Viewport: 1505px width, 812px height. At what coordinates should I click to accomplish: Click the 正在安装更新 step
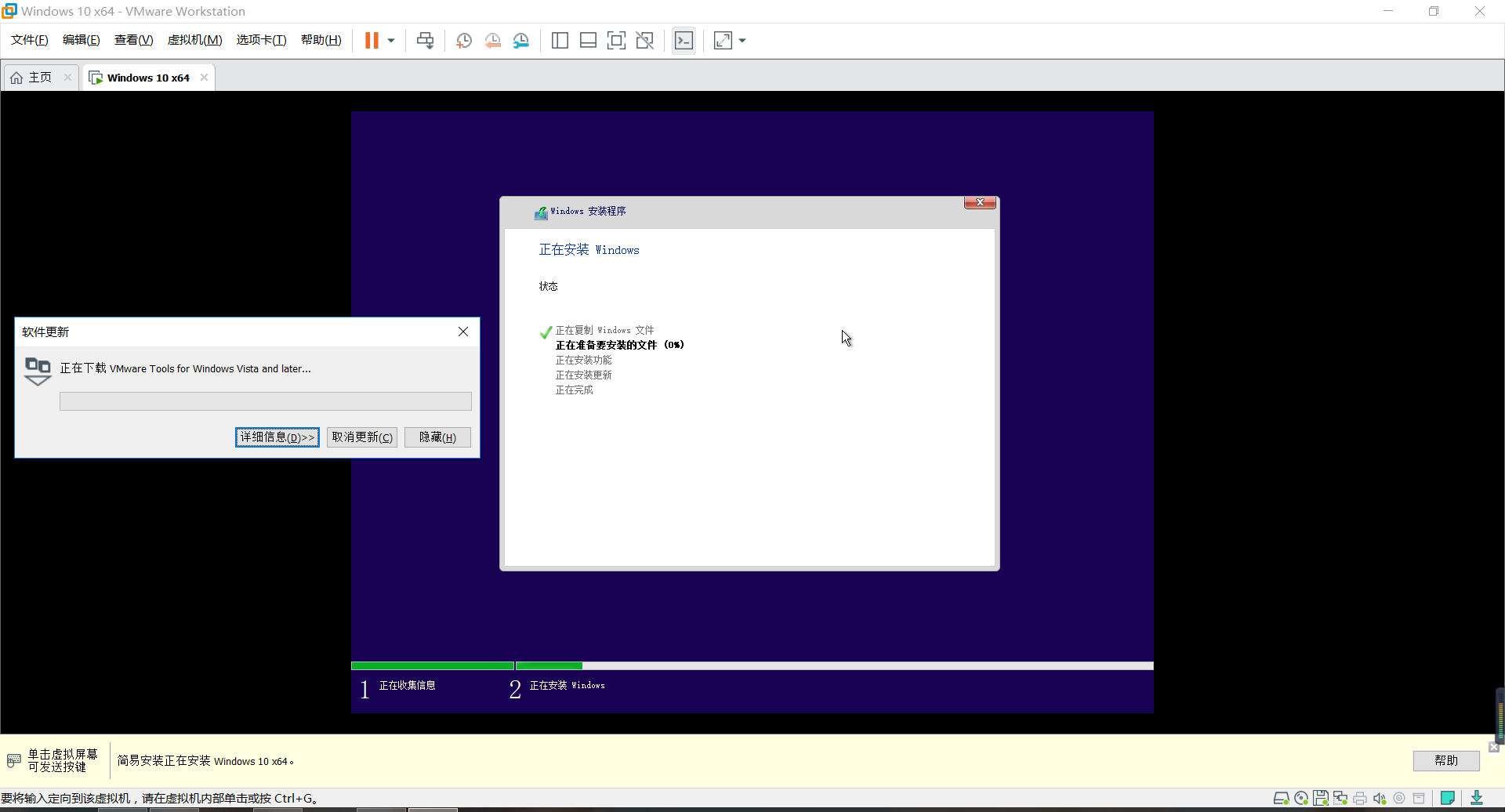coord(584,375)
